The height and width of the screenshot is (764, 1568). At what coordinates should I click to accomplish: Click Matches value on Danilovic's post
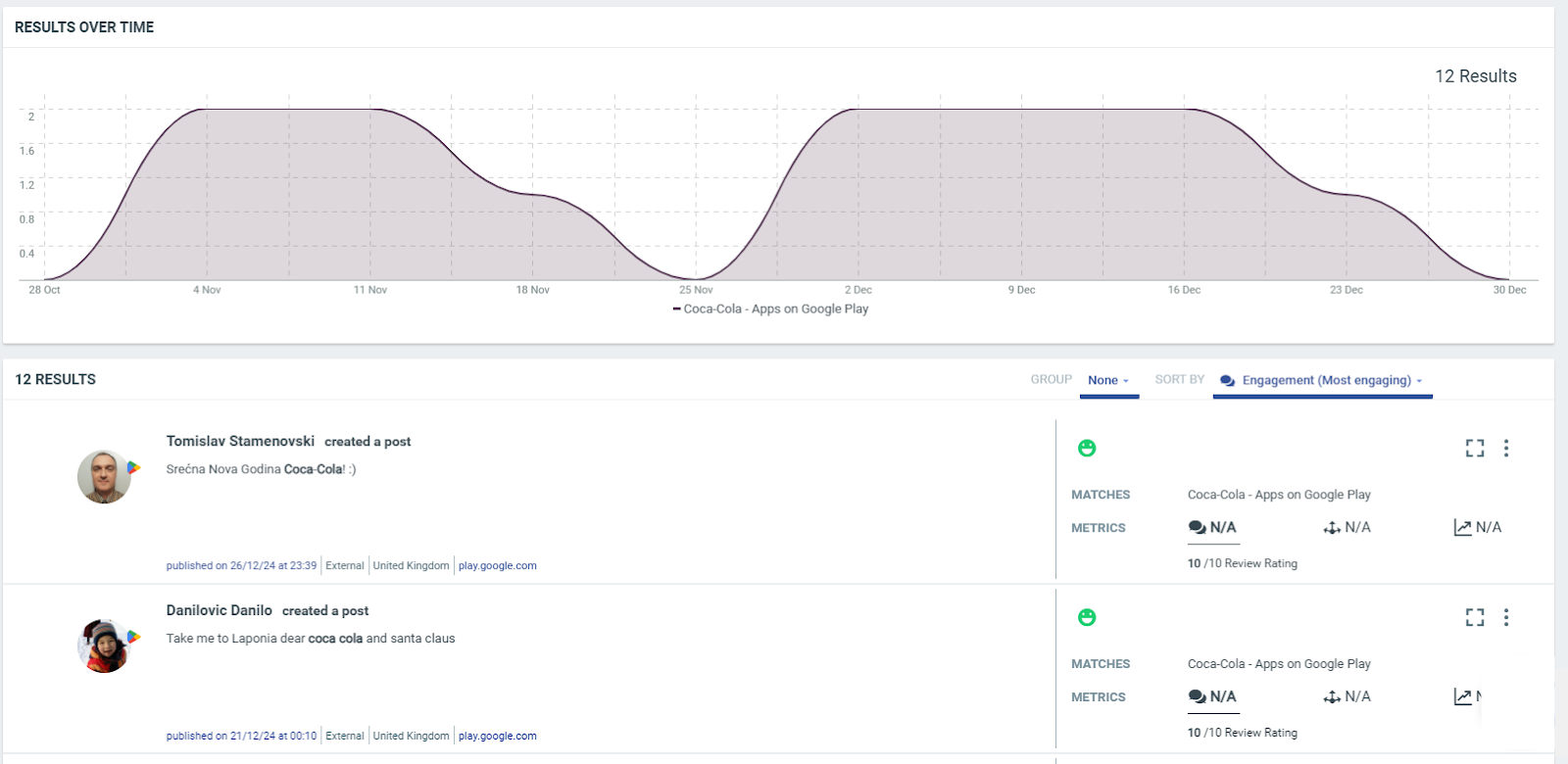coord(1279,664)
